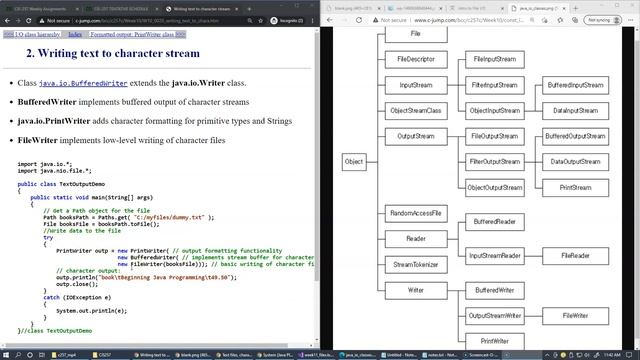Click Edge Not syncing profile button
The height and width of the screenshot is (360, 640).
click(x=602, y=20)
